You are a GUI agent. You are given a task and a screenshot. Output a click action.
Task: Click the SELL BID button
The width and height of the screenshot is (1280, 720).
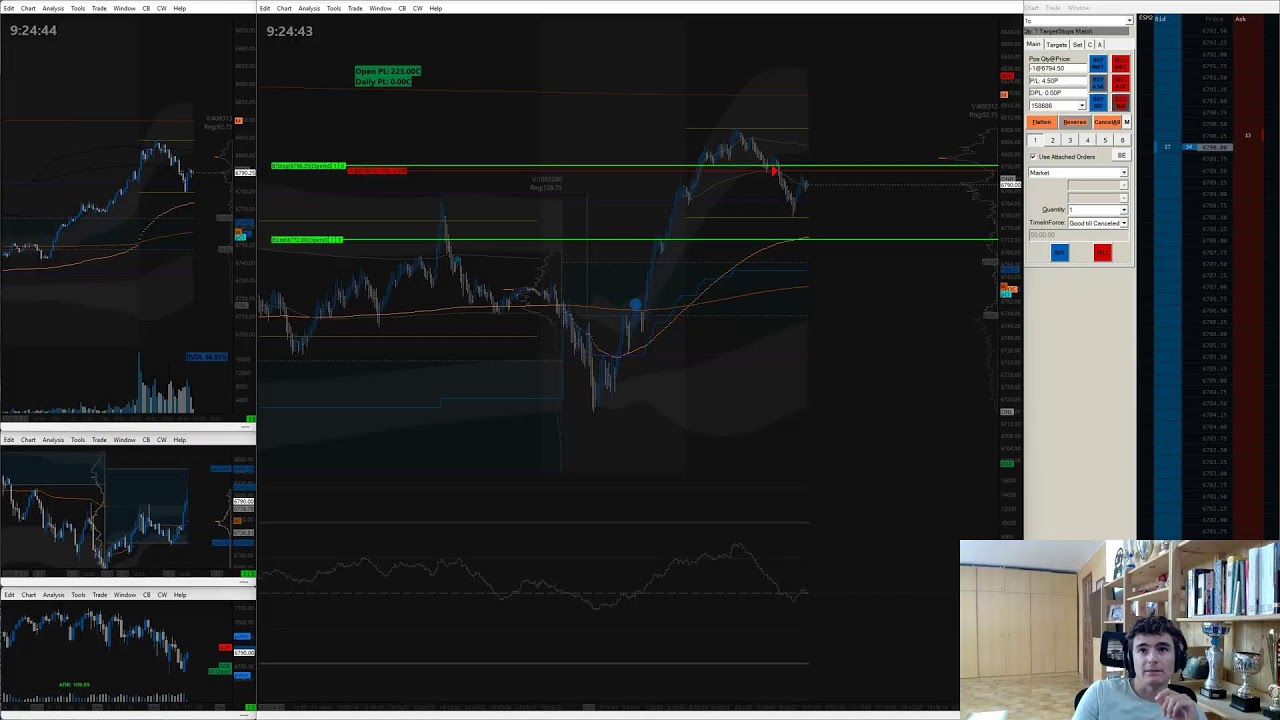point(1121,103)
